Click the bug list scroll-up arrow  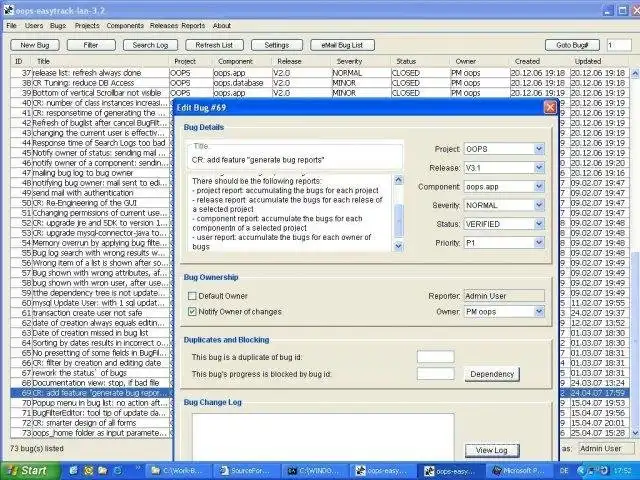tap(635, 74)
